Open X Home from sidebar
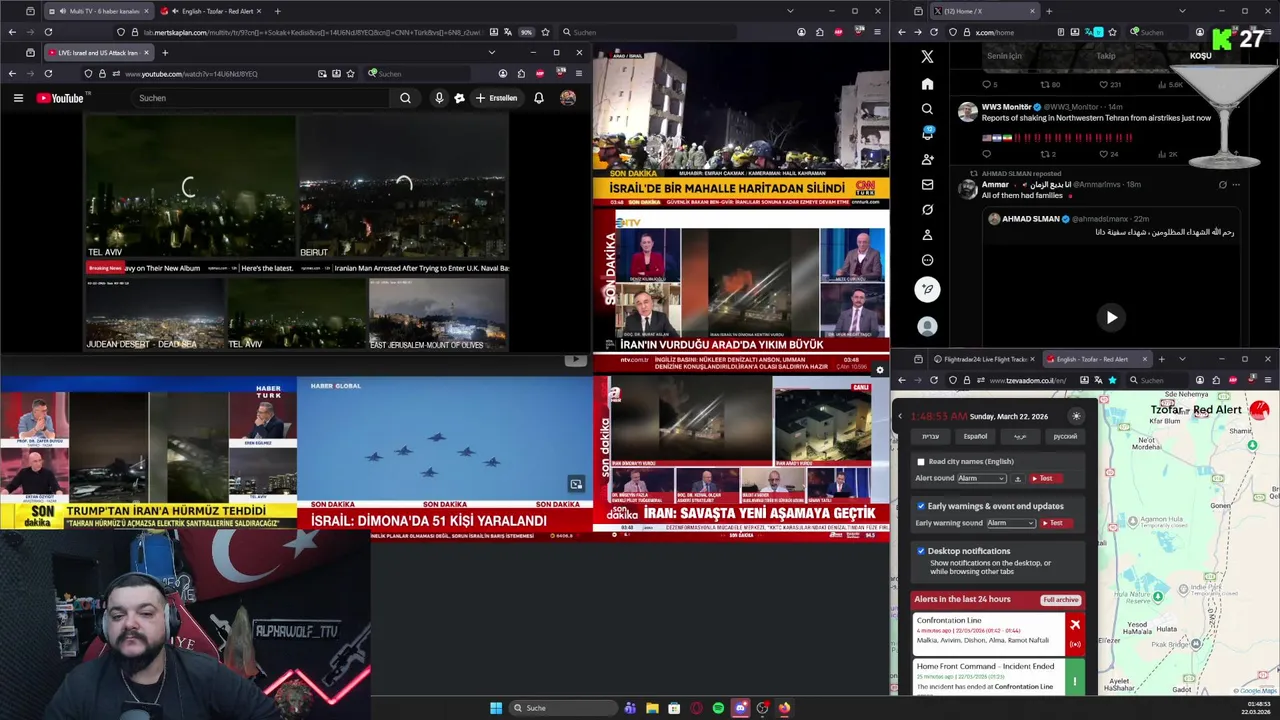 coord(927,84)
